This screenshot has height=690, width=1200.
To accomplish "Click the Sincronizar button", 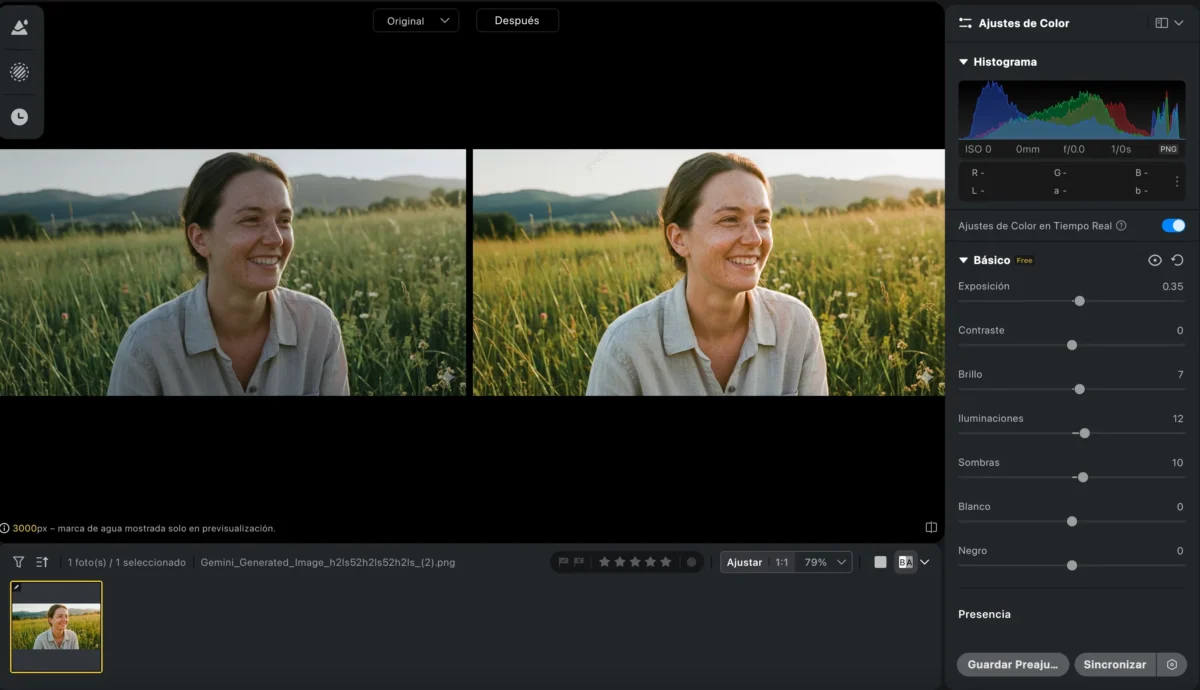I will pos(1115,665).
